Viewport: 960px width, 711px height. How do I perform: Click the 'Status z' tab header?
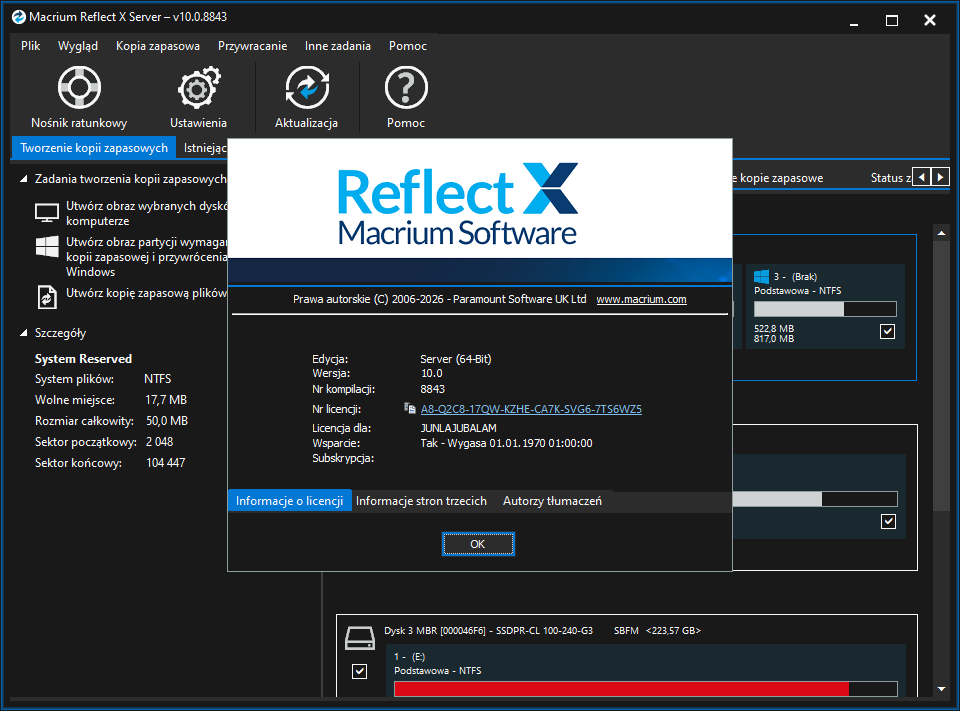(x=890, y=178)
